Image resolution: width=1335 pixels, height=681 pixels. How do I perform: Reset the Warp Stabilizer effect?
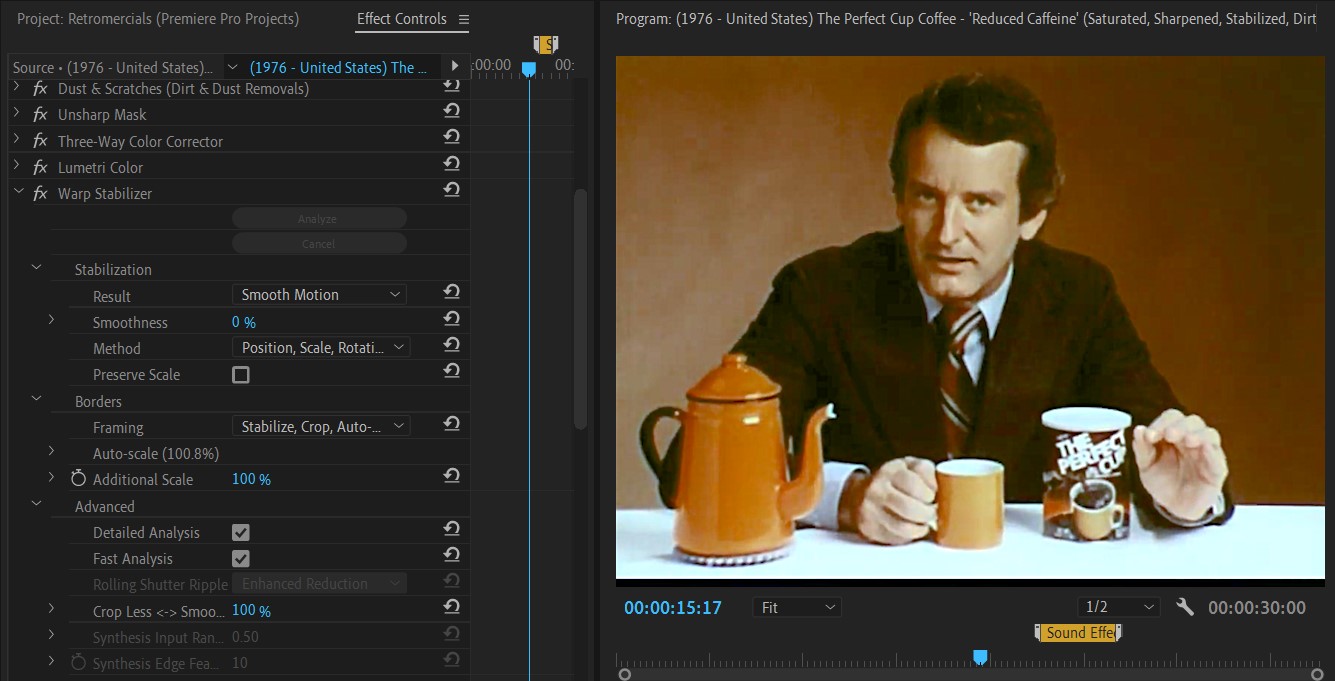tap(452, 189)
